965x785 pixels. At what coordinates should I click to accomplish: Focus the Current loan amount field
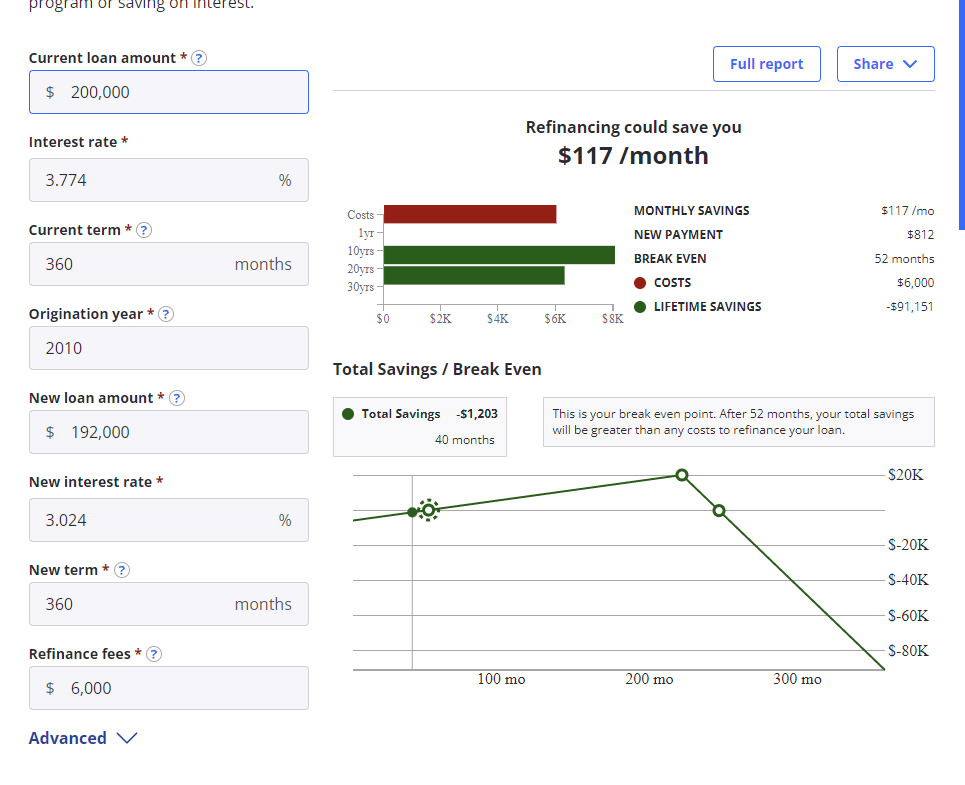[x=169, y=92]
